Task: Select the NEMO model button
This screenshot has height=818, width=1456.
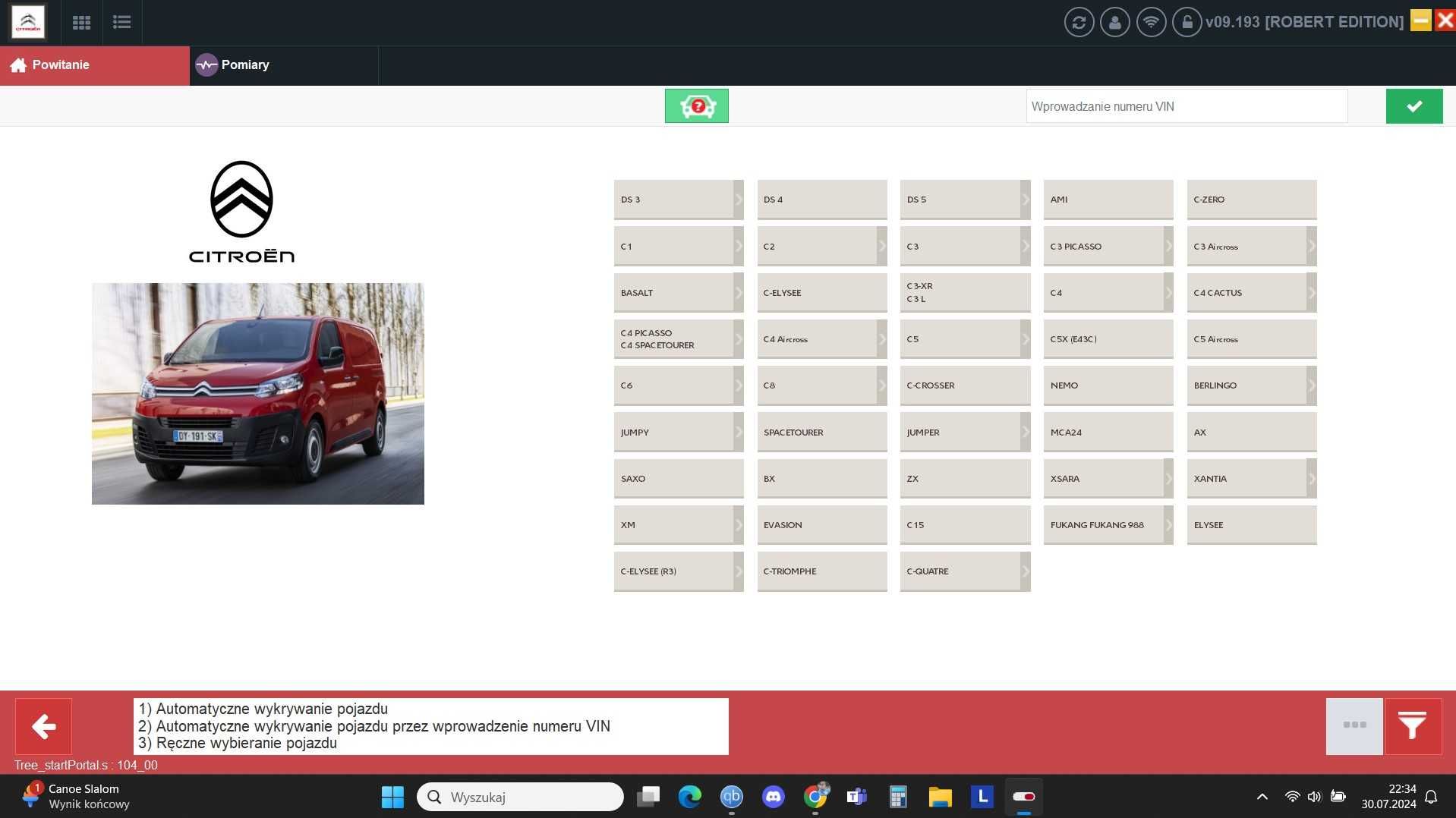Action: point(1108,385)
